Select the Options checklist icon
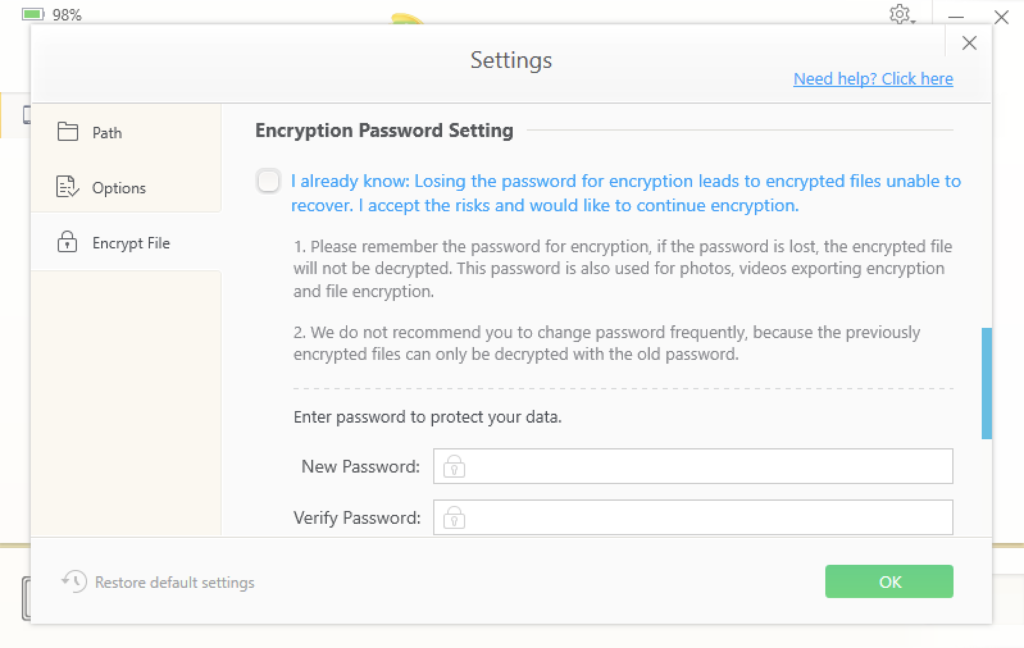This screenshot has height=648, width=1024. tap(67, 187)
